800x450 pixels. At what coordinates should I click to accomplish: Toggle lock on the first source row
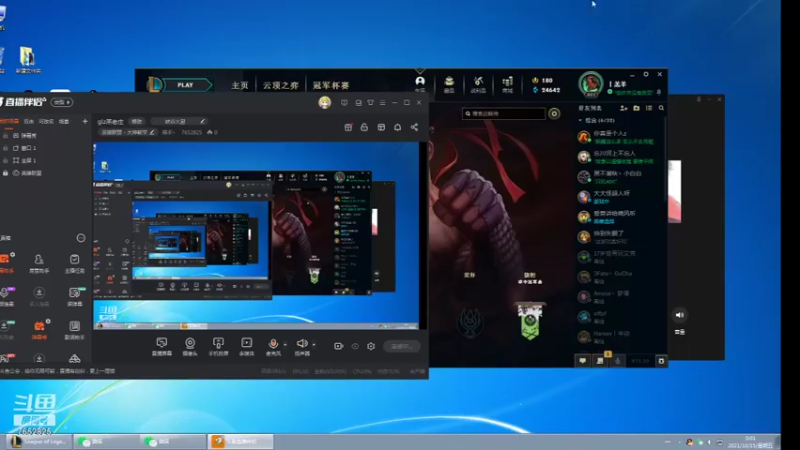point(6,136)
